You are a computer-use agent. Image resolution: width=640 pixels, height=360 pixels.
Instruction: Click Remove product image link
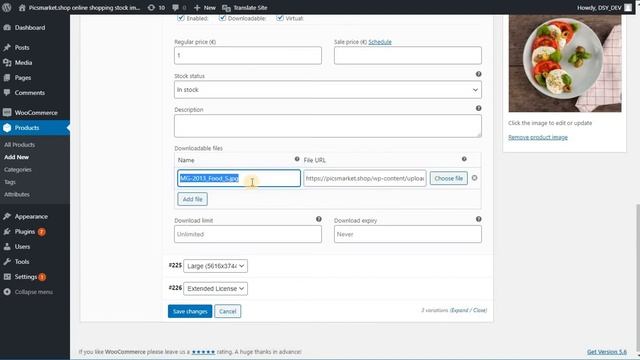[538, 137]
